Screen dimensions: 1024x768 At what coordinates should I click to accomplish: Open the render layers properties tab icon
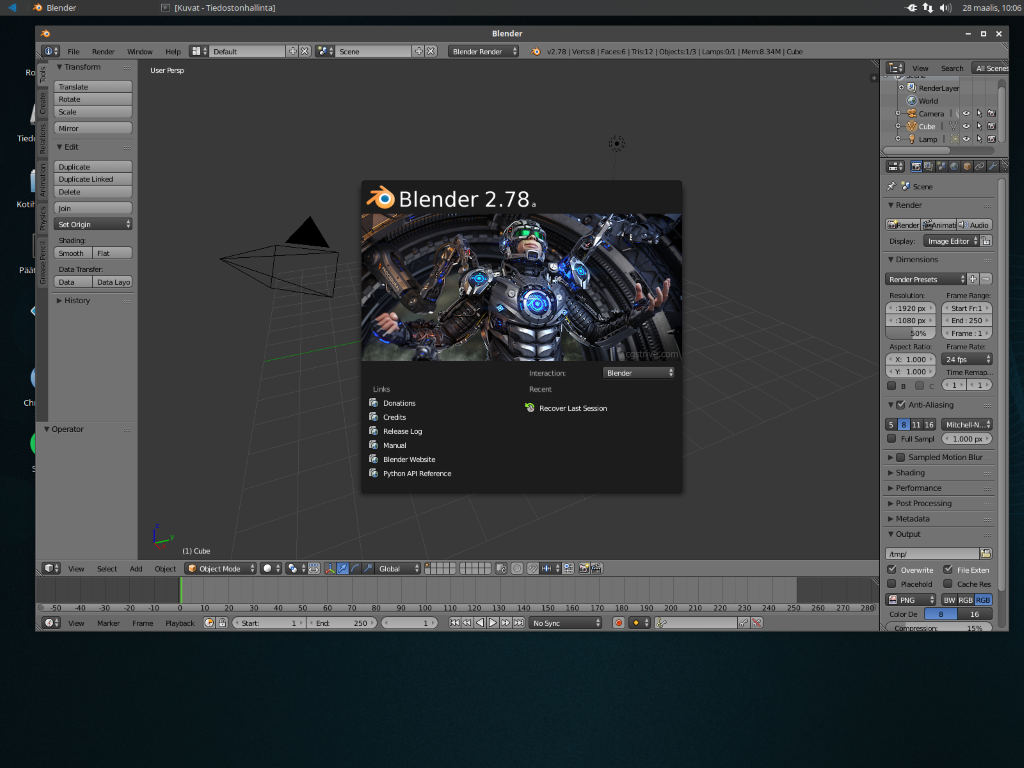[928, 167]
